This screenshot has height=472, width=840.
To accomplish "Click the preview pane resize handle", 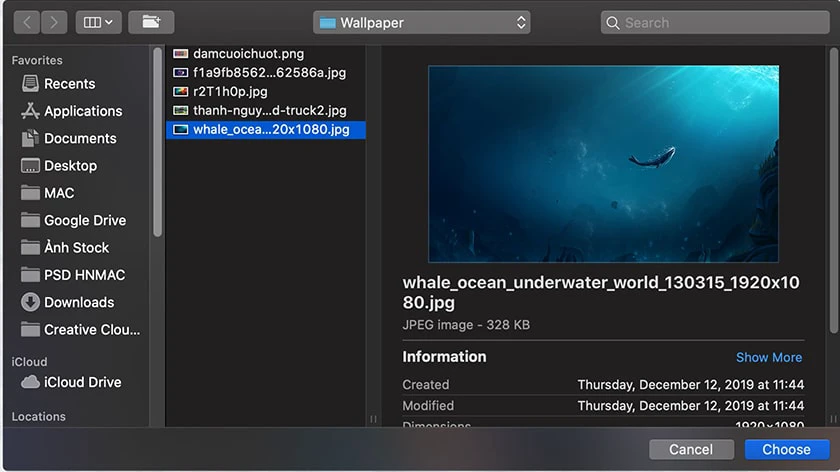I will point(833,419).
